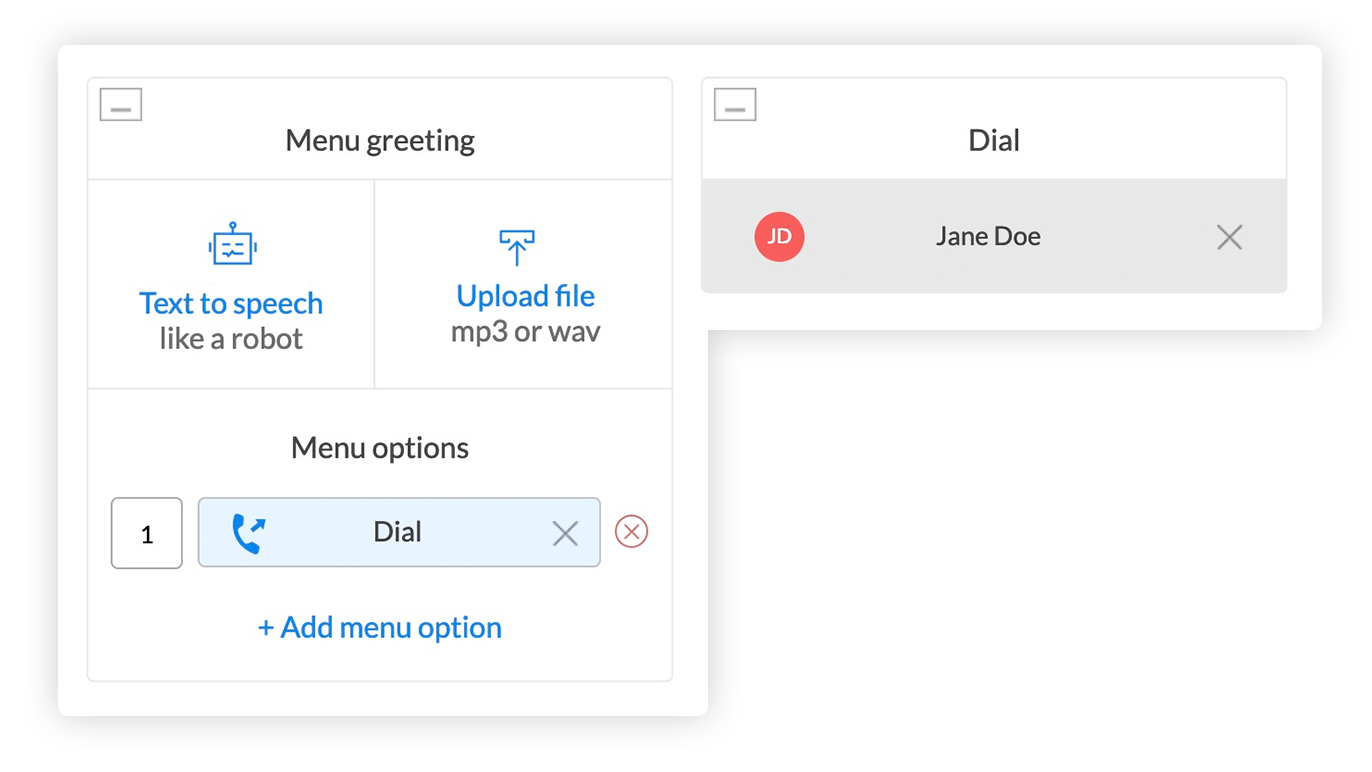Click '+ Add menu option'

(380, 628)
